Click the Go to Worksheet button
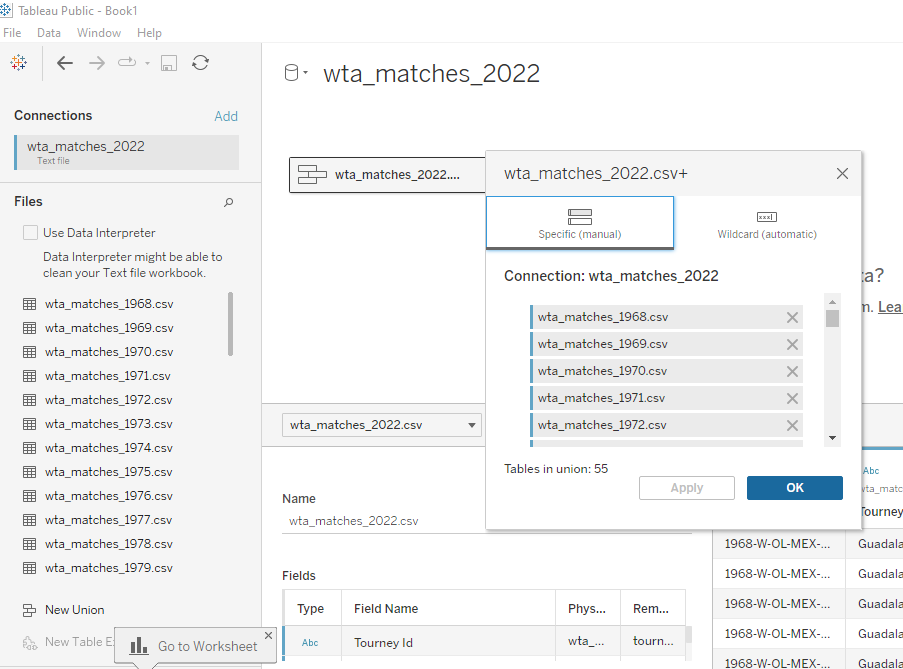This screenshot has width=903, height=669. 195,645
